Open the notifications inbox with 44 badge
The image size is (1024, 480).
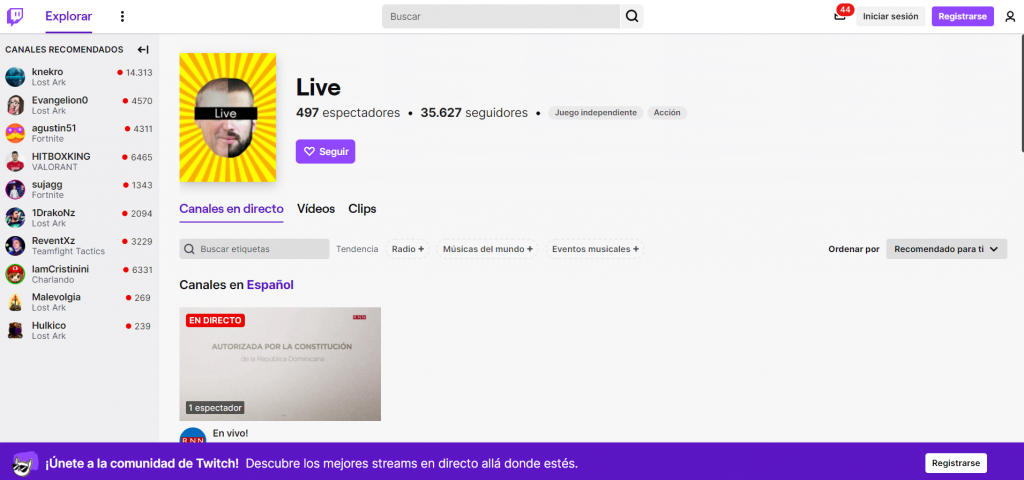click(x=840, y=16)
